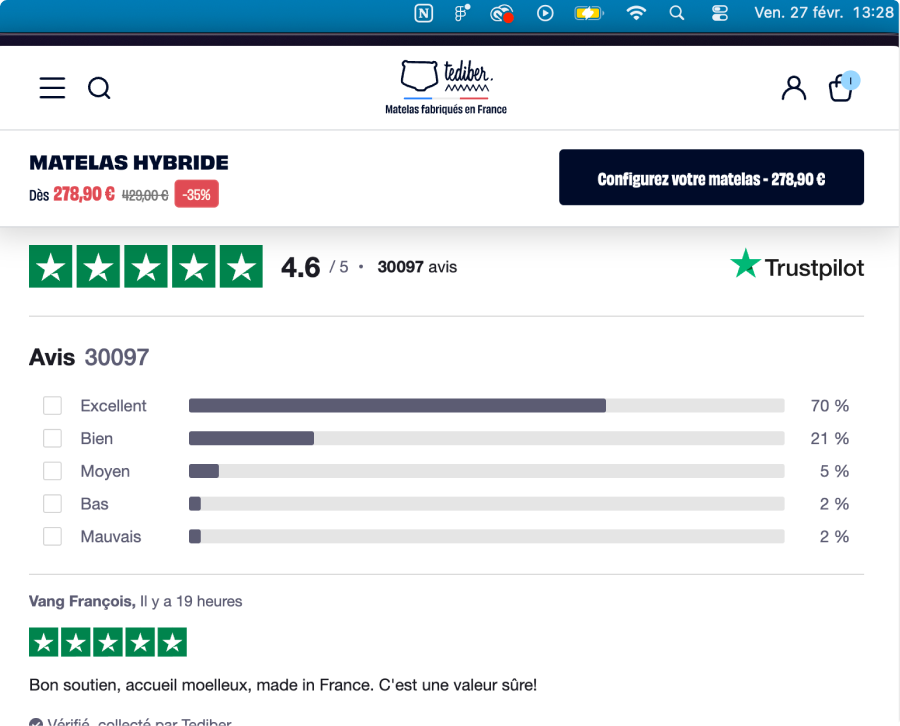Open macOS Control Center icon
This screenshot has width=900, height=726.
click(720, 13)
